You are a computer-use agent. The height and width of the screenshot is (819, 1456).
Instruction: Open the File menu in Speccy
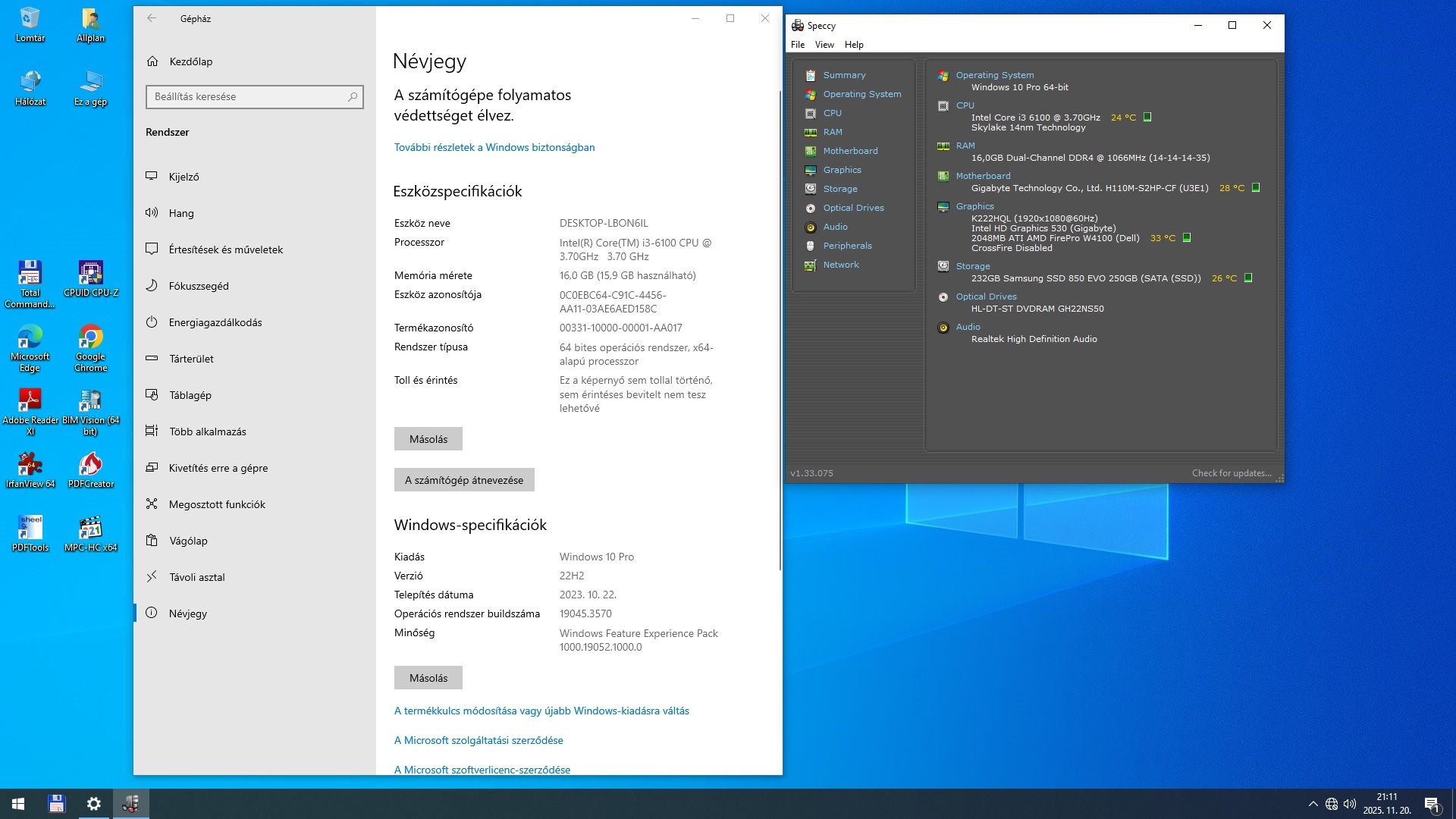point(797,45)
